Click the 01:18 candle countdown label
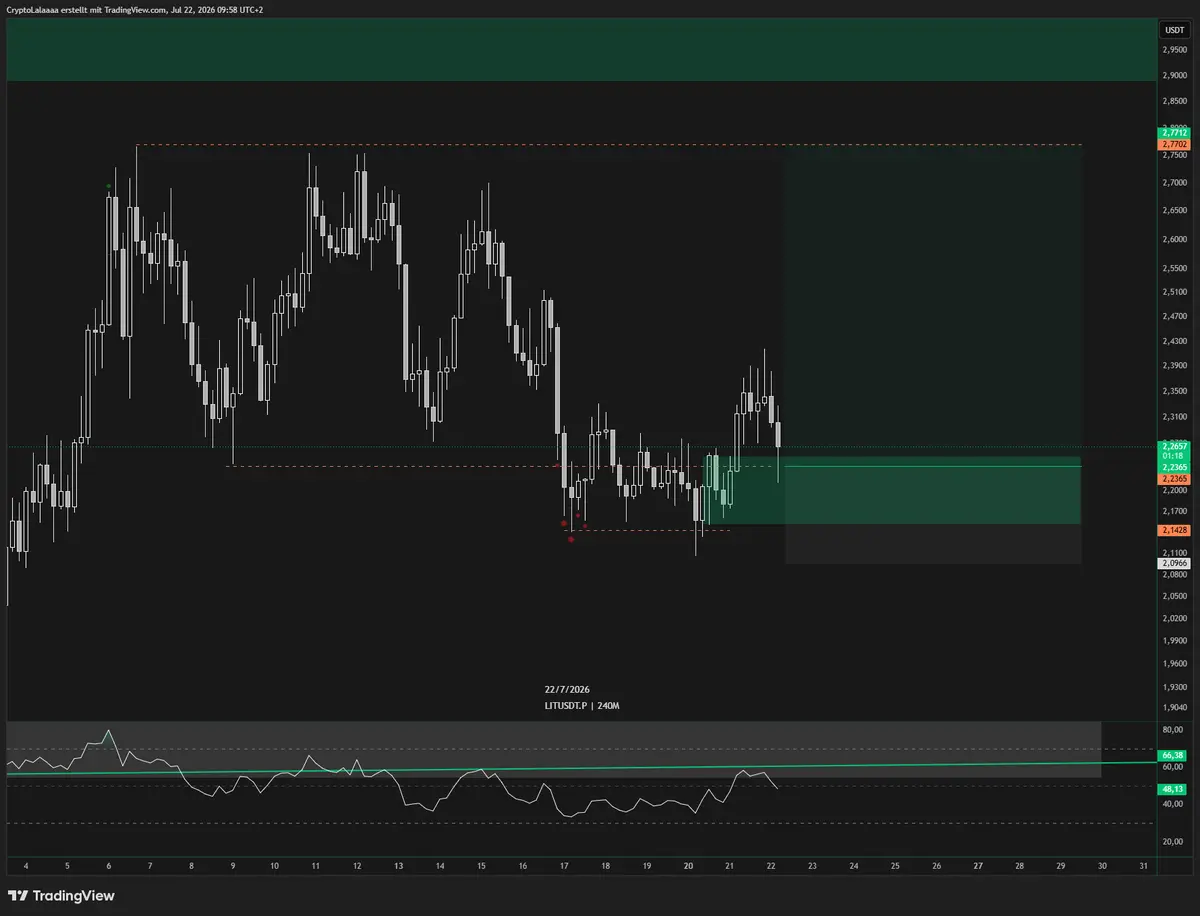 (x=1174, y=456)
